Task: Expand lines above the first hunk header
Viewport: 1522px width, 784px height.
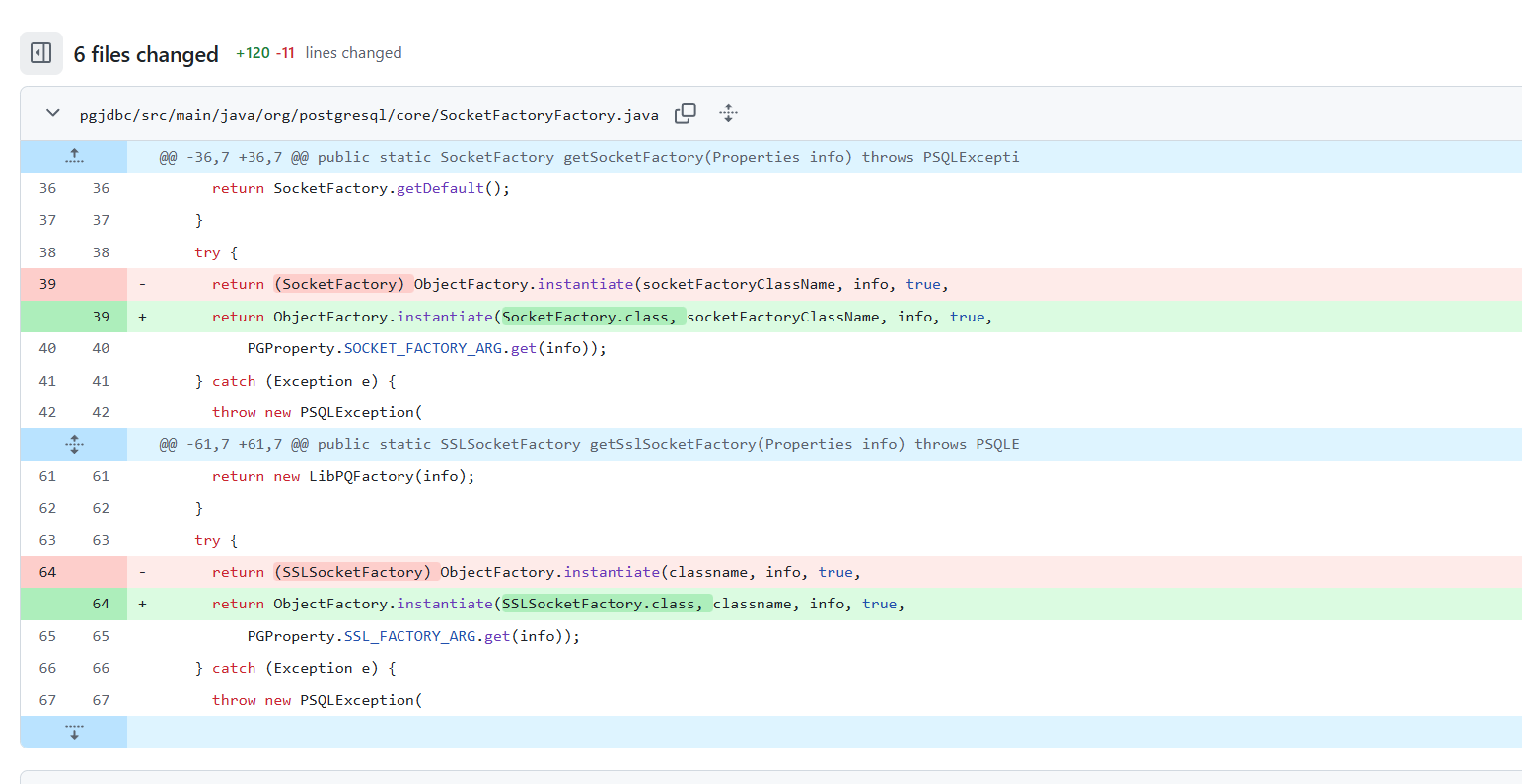Action: (74, 157)
